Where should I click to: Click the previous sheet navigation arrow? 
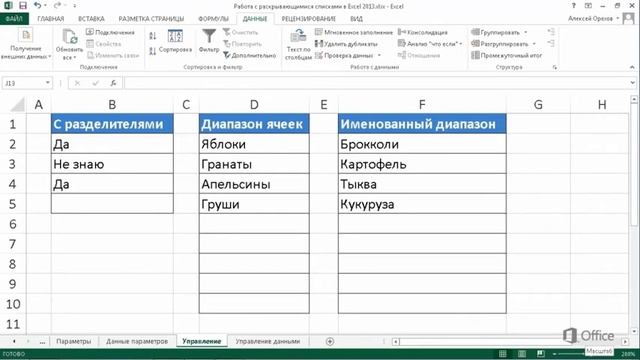pos(14,341)
